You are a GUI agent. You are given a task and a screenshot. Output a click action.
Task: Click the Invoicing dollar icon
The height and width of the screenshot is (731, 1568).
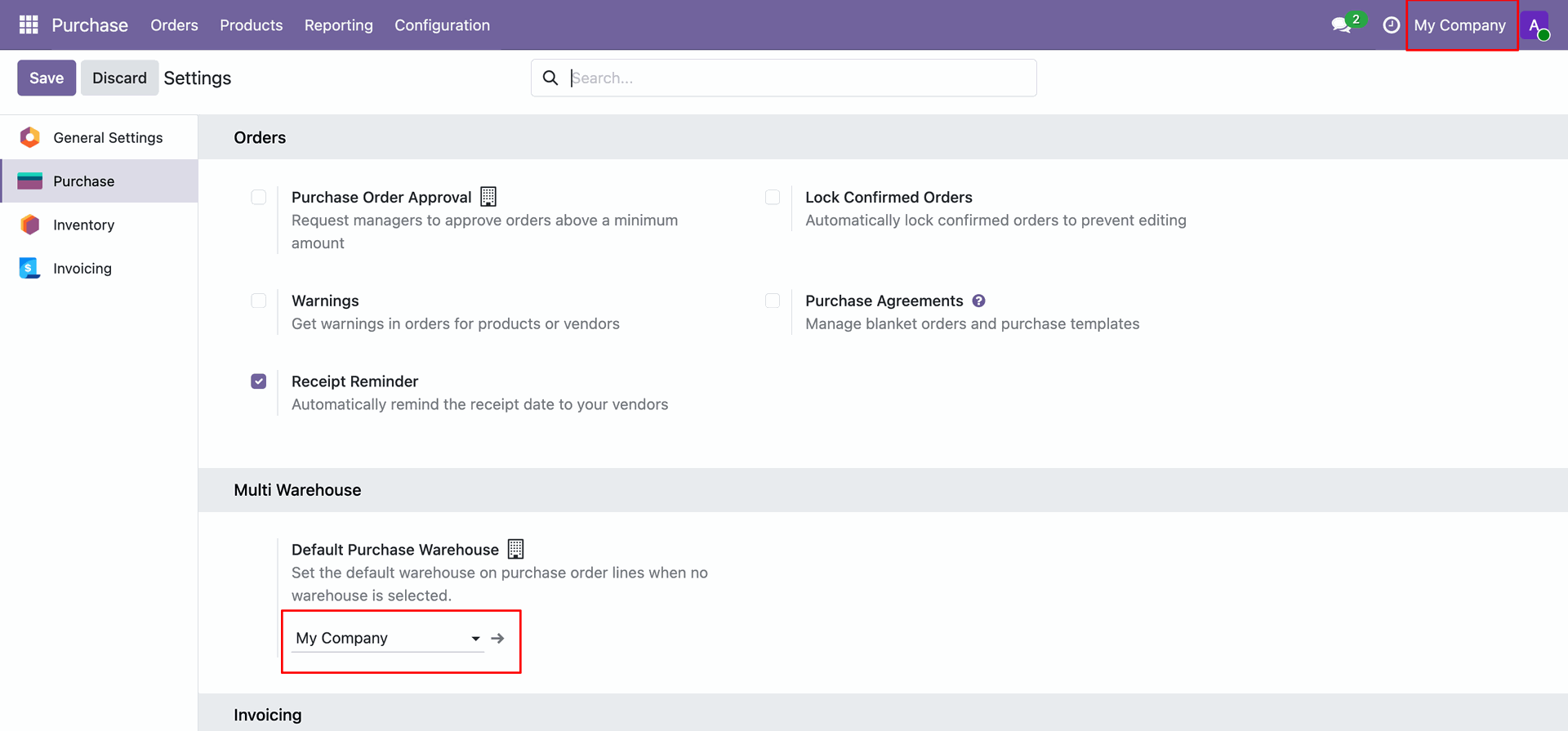pyautogui.click(x=30, y=268)
